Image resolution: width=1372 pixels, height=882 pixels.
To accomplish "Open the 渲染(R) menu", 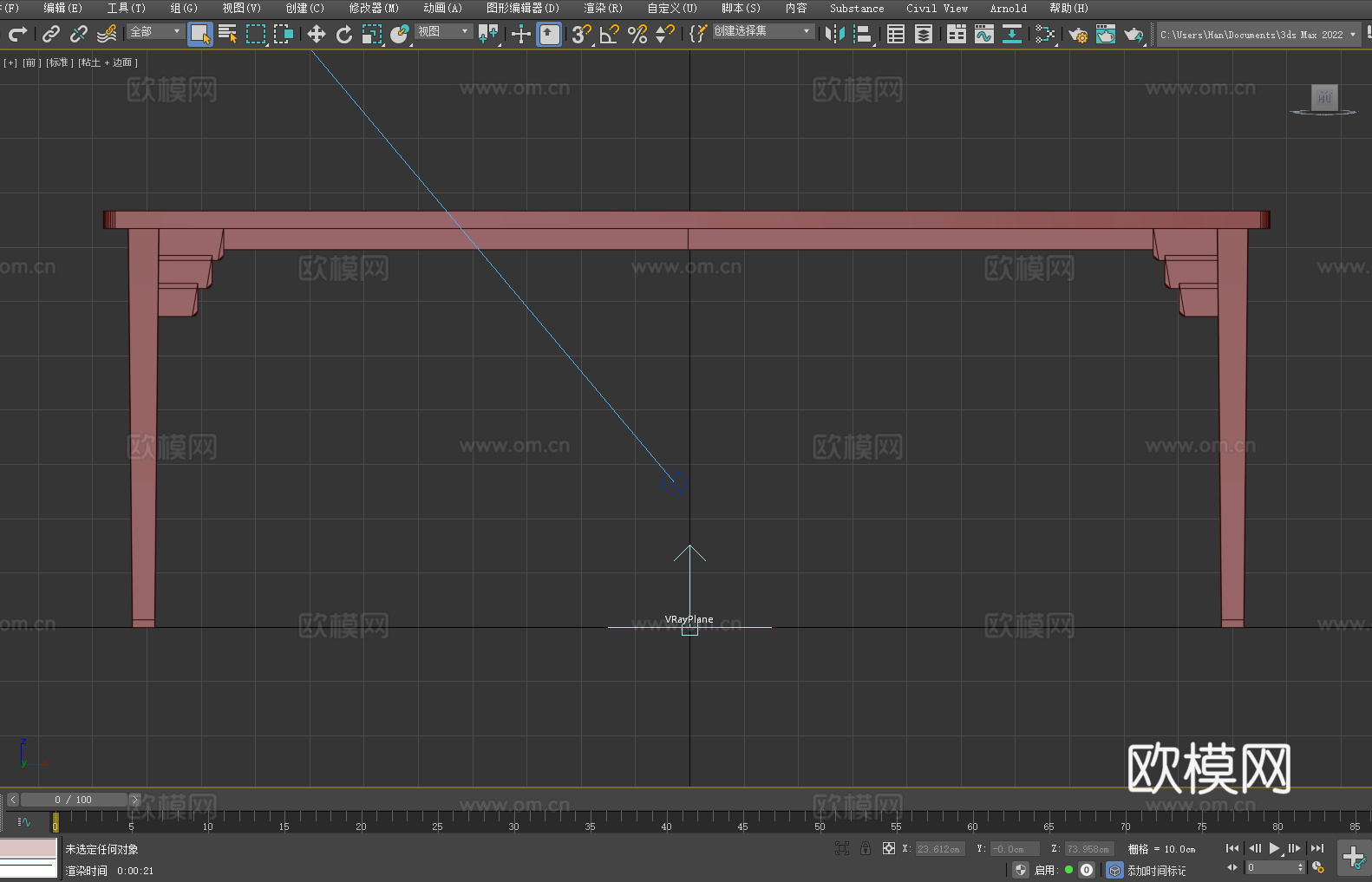I will (x=603, y=8).
